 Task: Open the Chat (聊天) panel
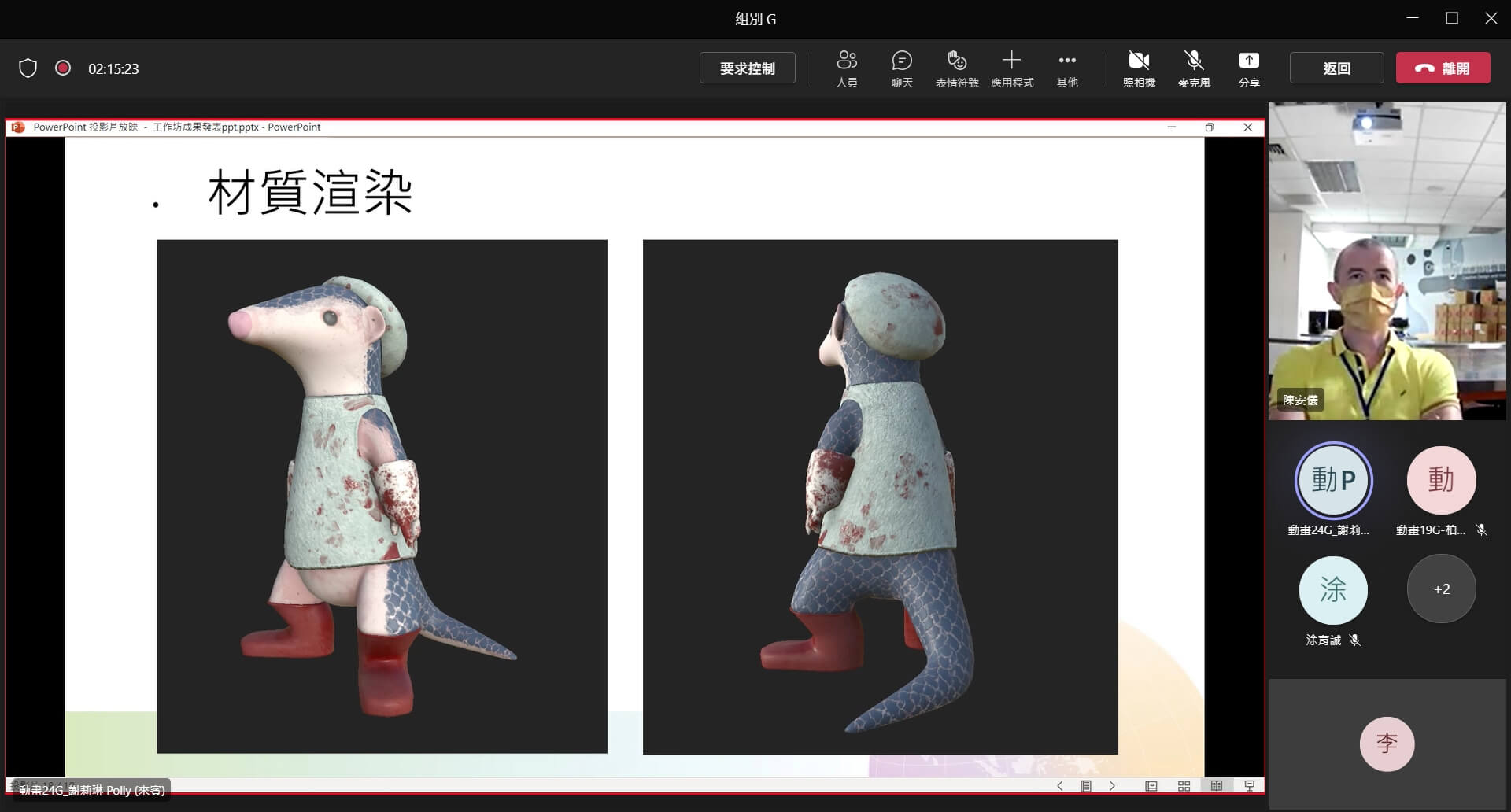(902, 68)
